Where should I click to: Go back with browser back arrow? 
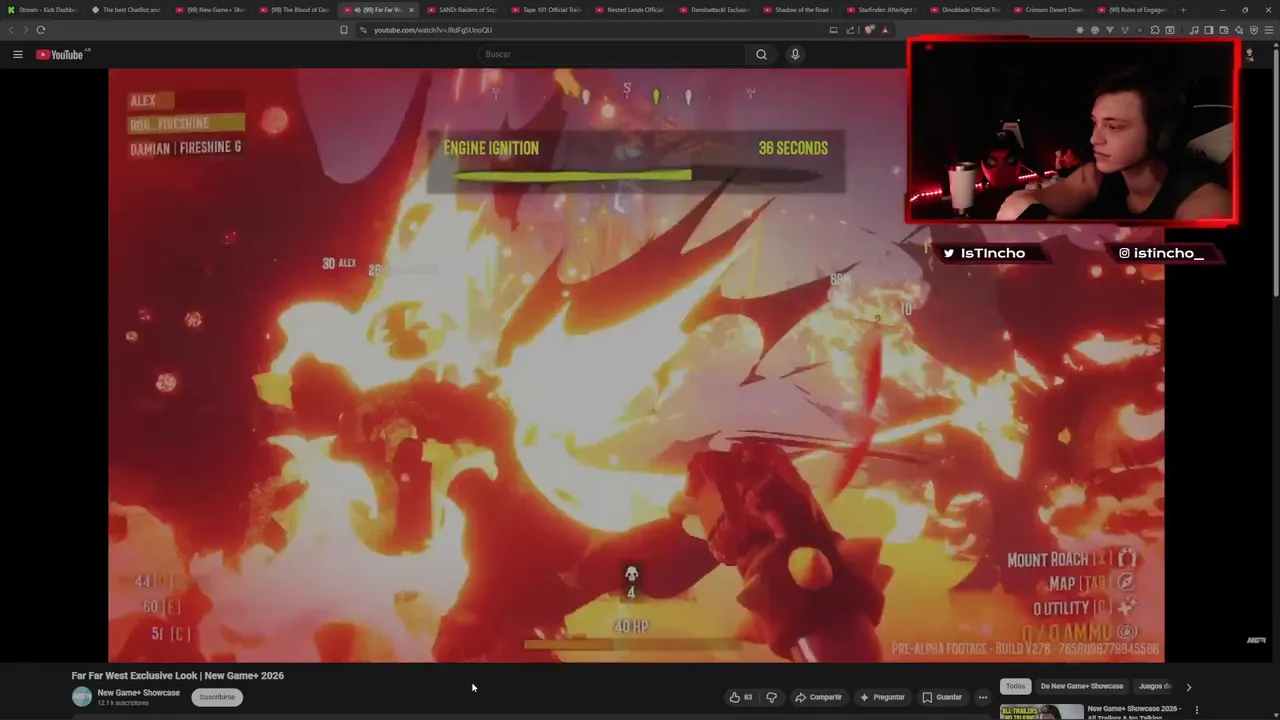(12, 30)
